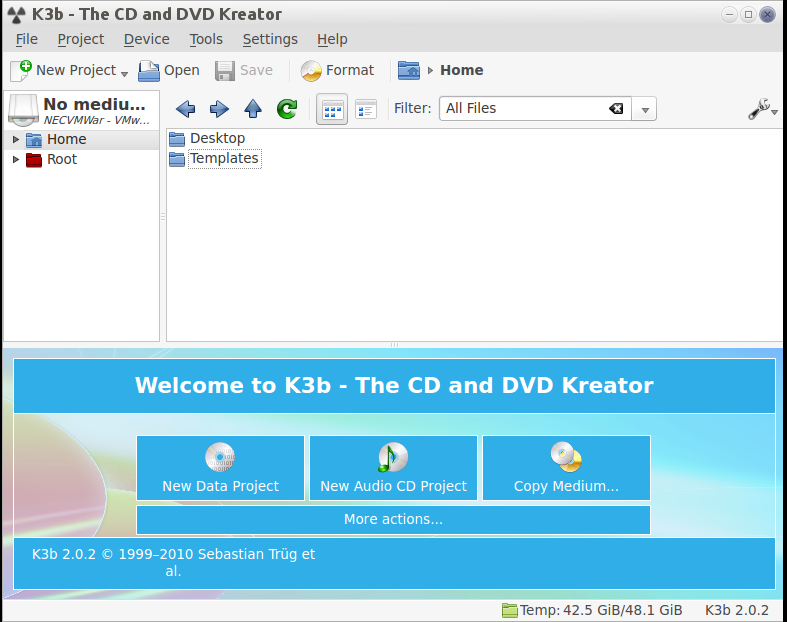Switch to detailed list view mode
787x622 pixels.
pyautogui.click(x=366, y=109)
